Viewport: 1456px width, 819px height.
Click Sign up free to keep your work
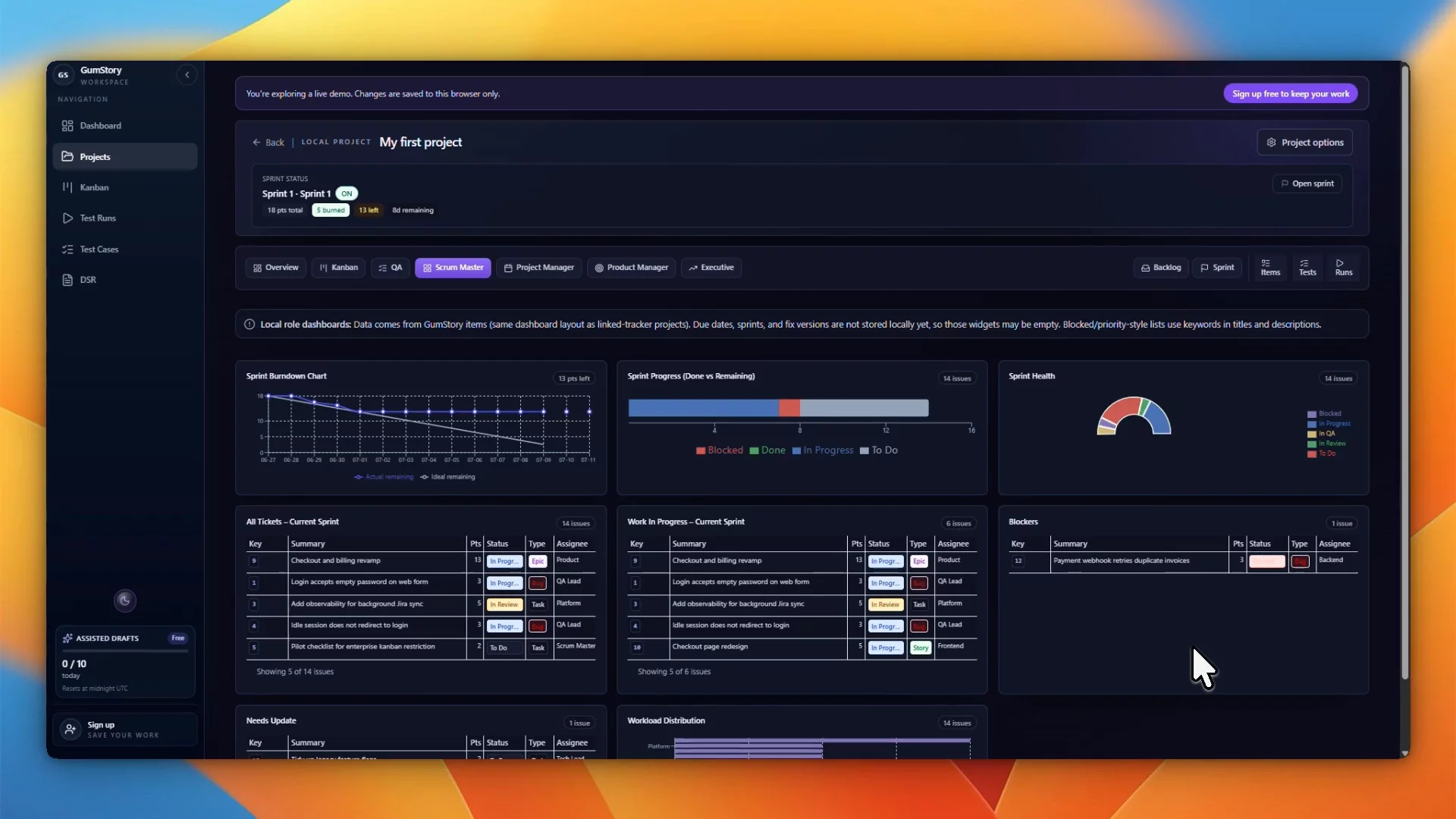click(x=1290, y=94)
